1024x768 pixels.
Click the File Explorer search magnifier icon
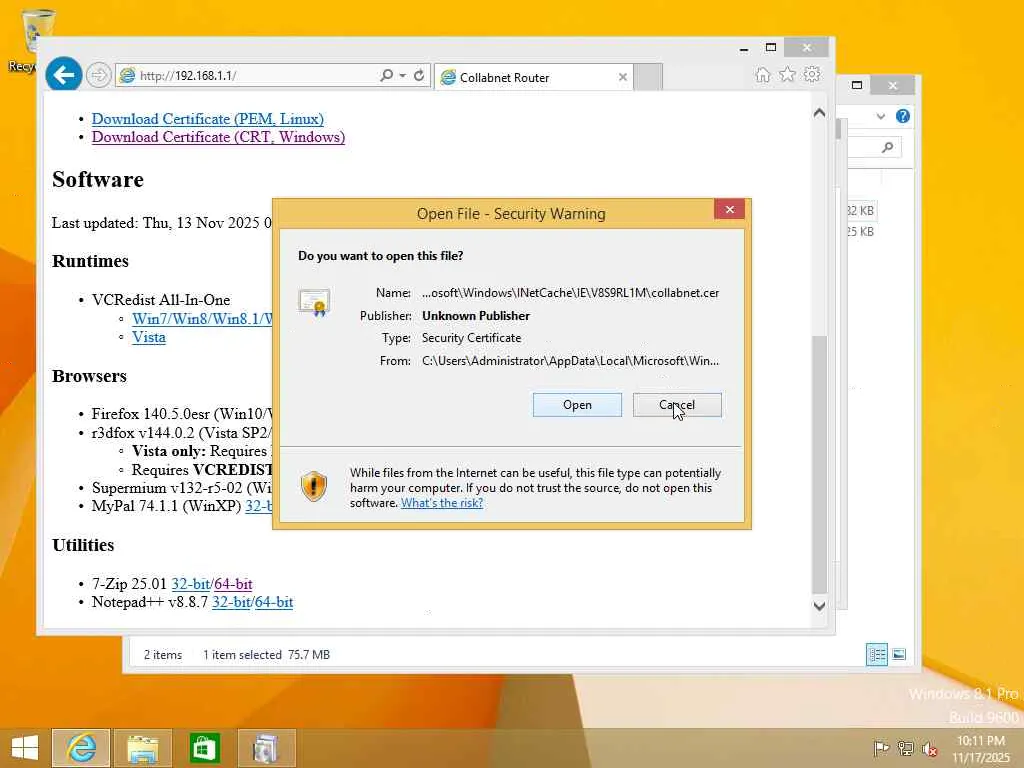pos(887,148)
